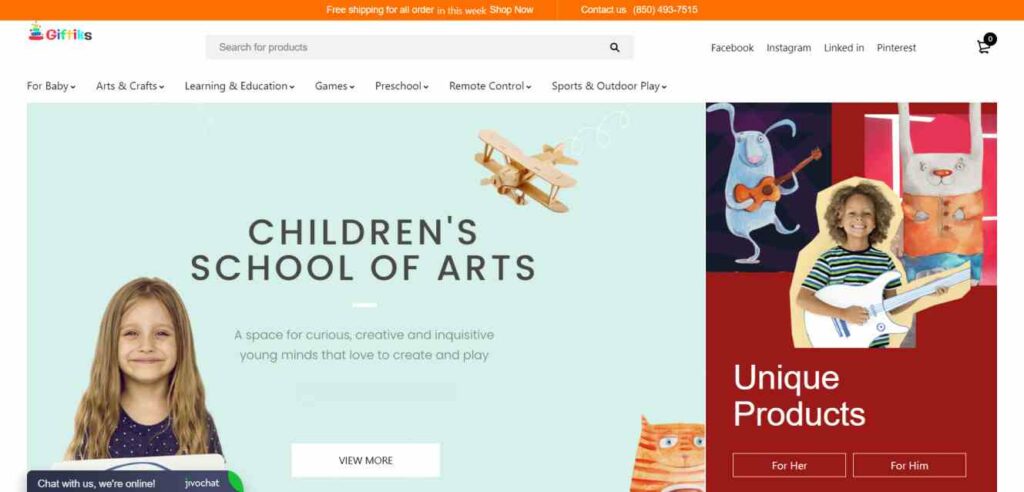Go to home via Giftiks logo
Screen dimensions: 1024x492
tap(59, 33)
